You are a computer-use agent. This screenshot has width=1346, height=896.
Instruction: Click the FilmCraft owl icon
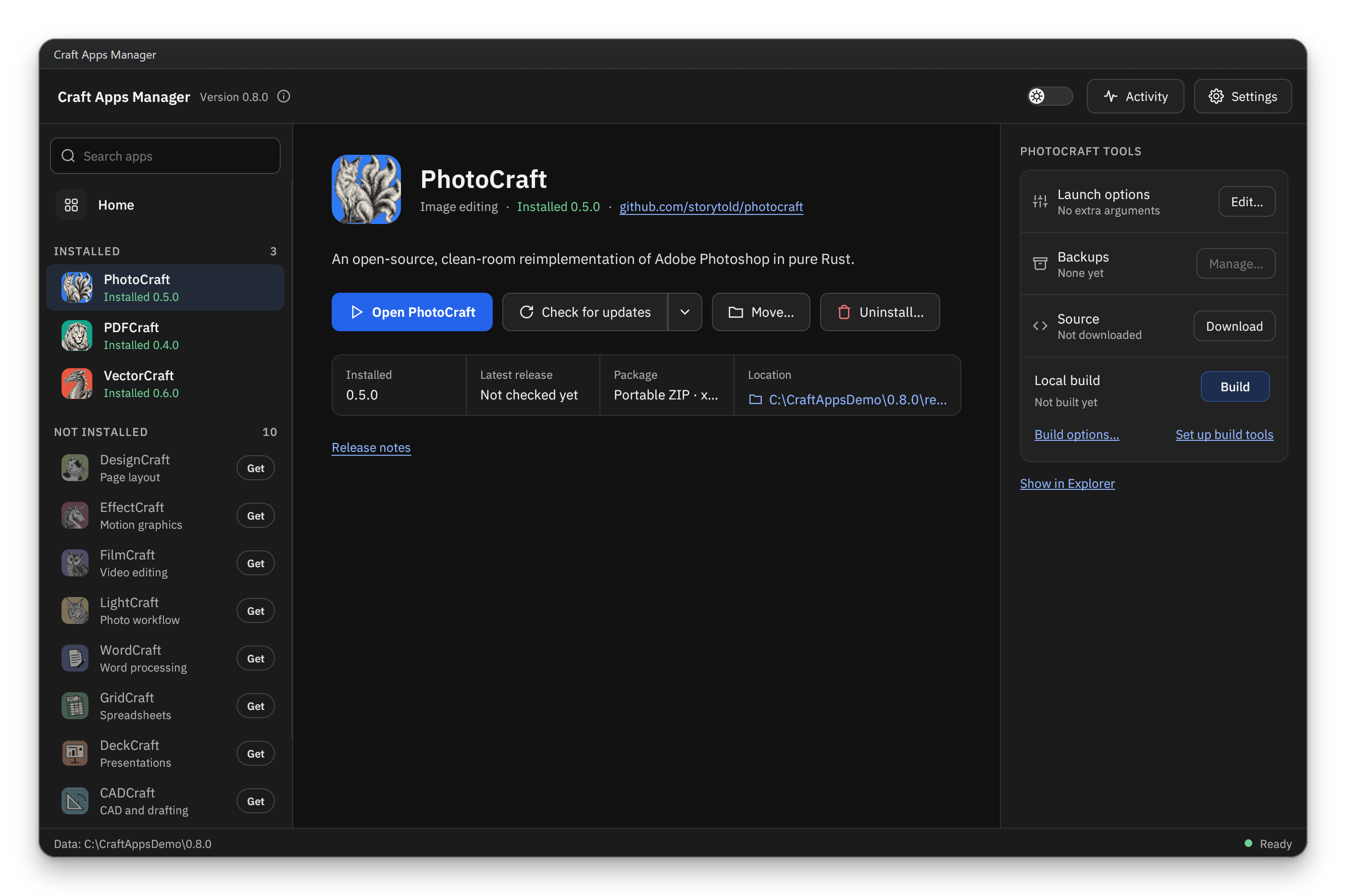[x=75, y=563]
